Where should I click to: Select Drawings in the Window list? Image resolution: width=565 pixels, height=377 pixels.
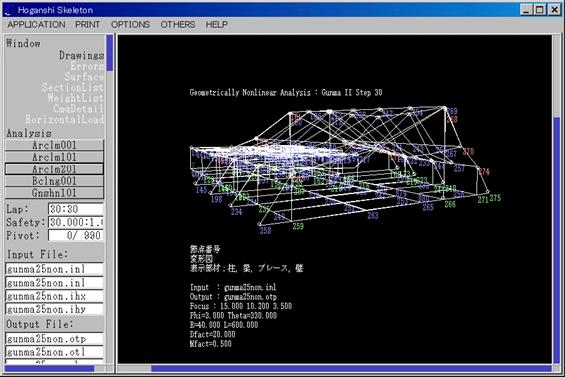click(81, 56)
